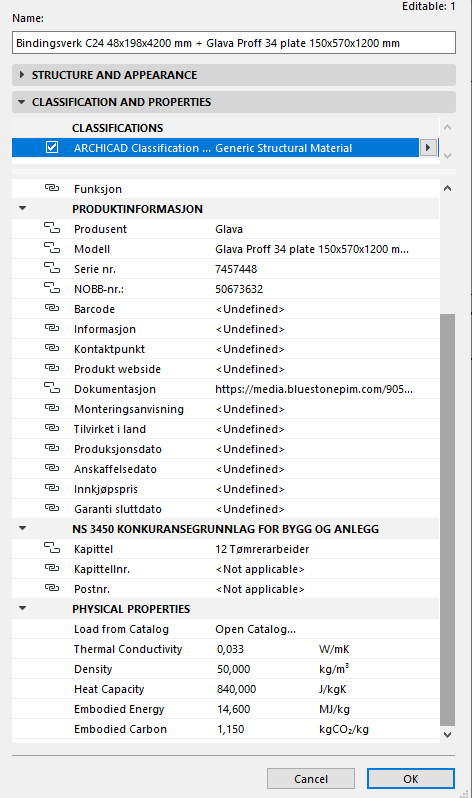Click the Produsent value Glava
Viewport: 472px width, 798px height.
point(229,229)
